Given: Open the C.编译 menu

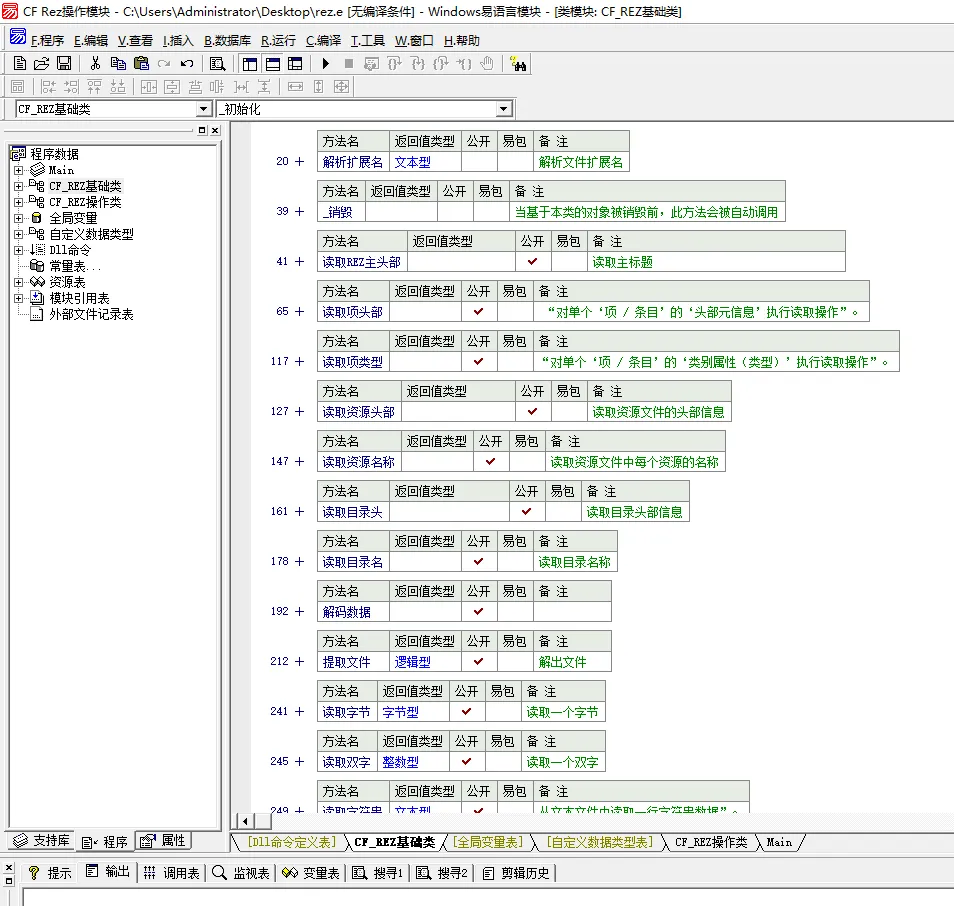Looking at the screenshot, I should tap(323, 41).
